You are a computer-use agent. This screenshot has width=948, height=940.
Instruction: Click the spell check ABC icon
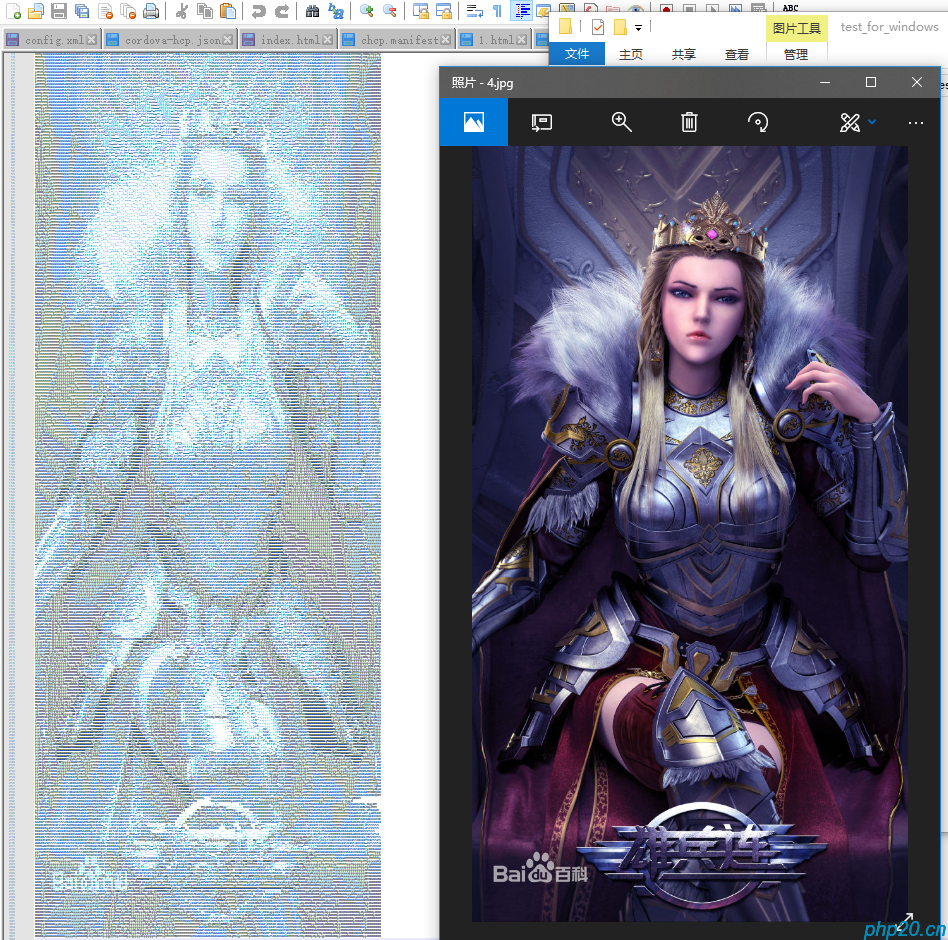pyautogui.click(x=790, y=7)
